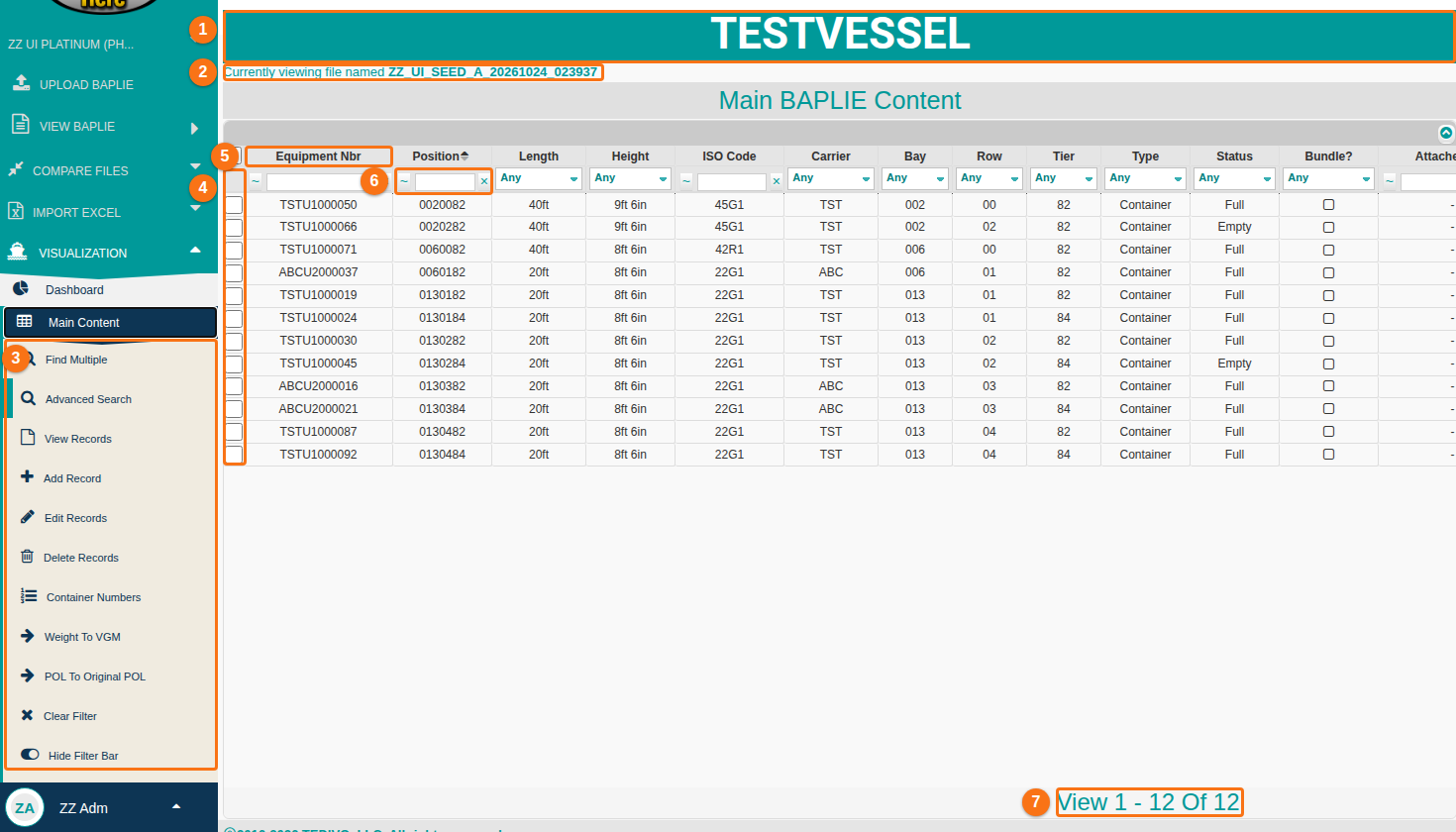Image resolution: width=1456 pixels, height=832 pixels.
Task: Click the ISO code 42R1
Action: (x=729, y=250)
